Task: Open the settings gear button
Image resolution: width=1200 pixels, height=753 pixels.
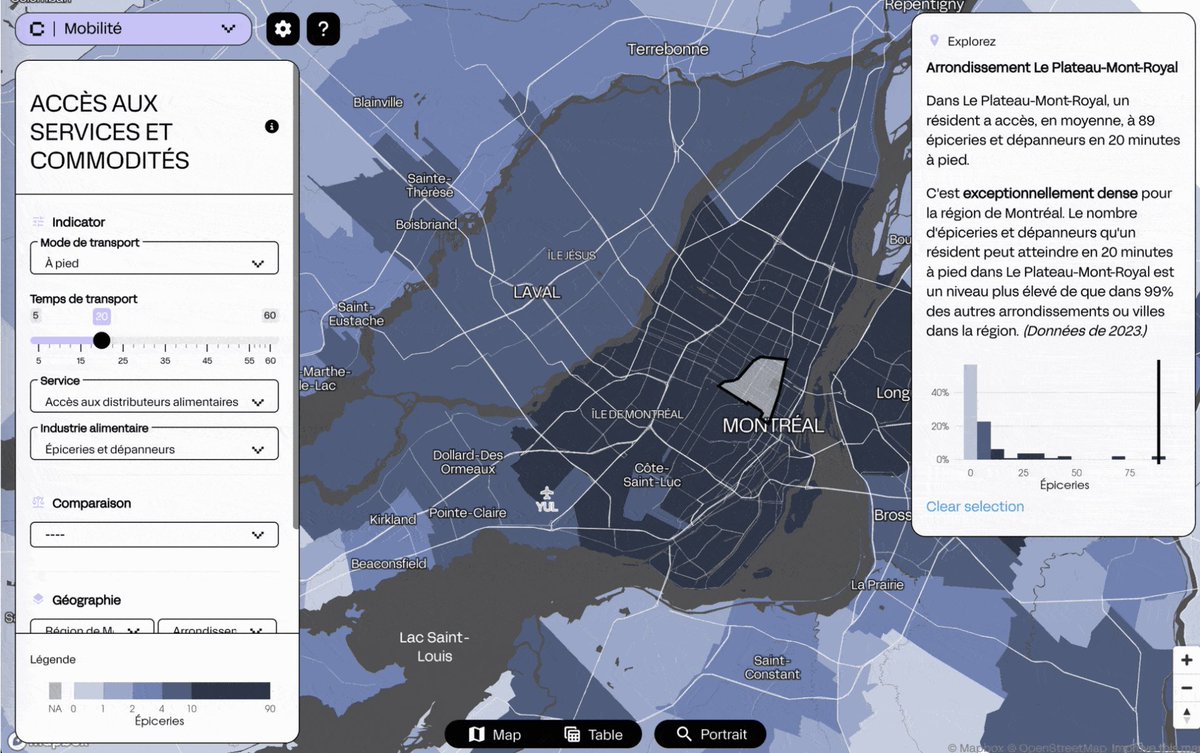Action: coord(283,29)
